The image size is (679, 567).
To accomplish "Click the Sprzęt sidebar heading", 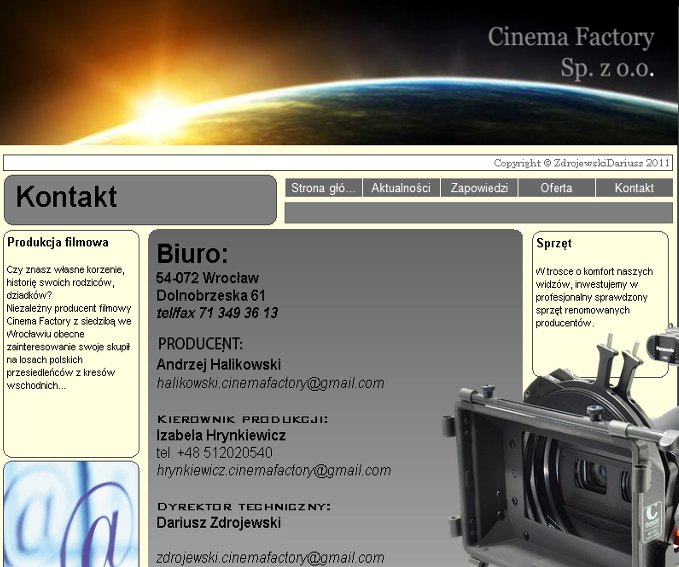I will tap(554, 243).
